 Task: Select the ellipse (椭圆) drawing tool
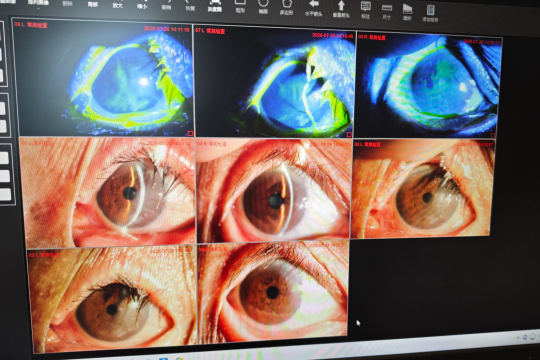point(263,6)
